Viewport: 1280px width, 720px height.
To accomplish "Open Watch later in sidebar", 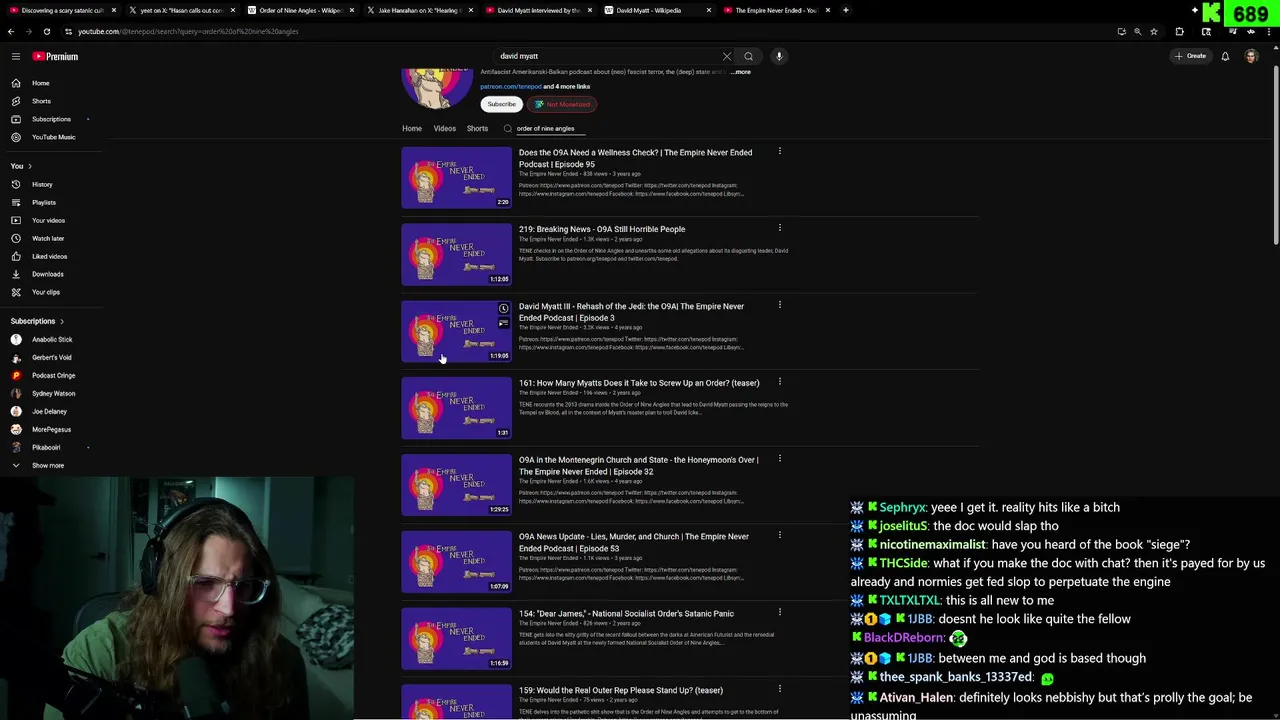I will (x=50, y=238).
